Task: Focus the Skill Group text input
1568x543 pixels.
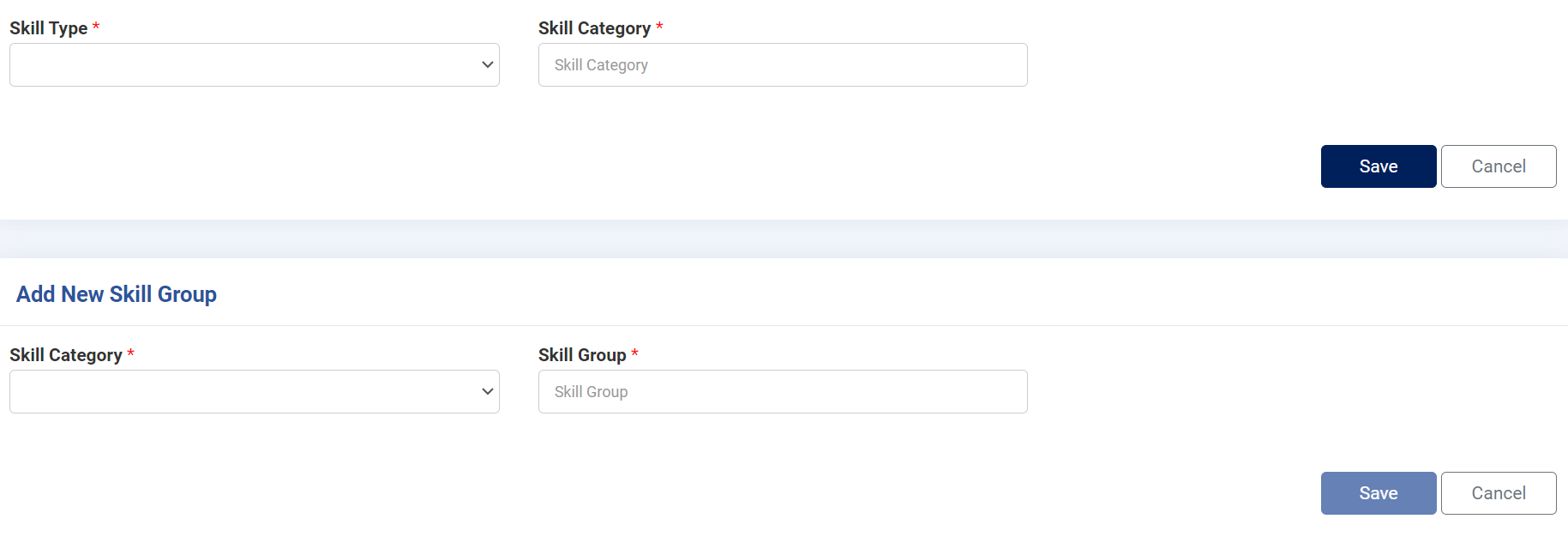Action: pyautogui.click(x=782, y=392)
